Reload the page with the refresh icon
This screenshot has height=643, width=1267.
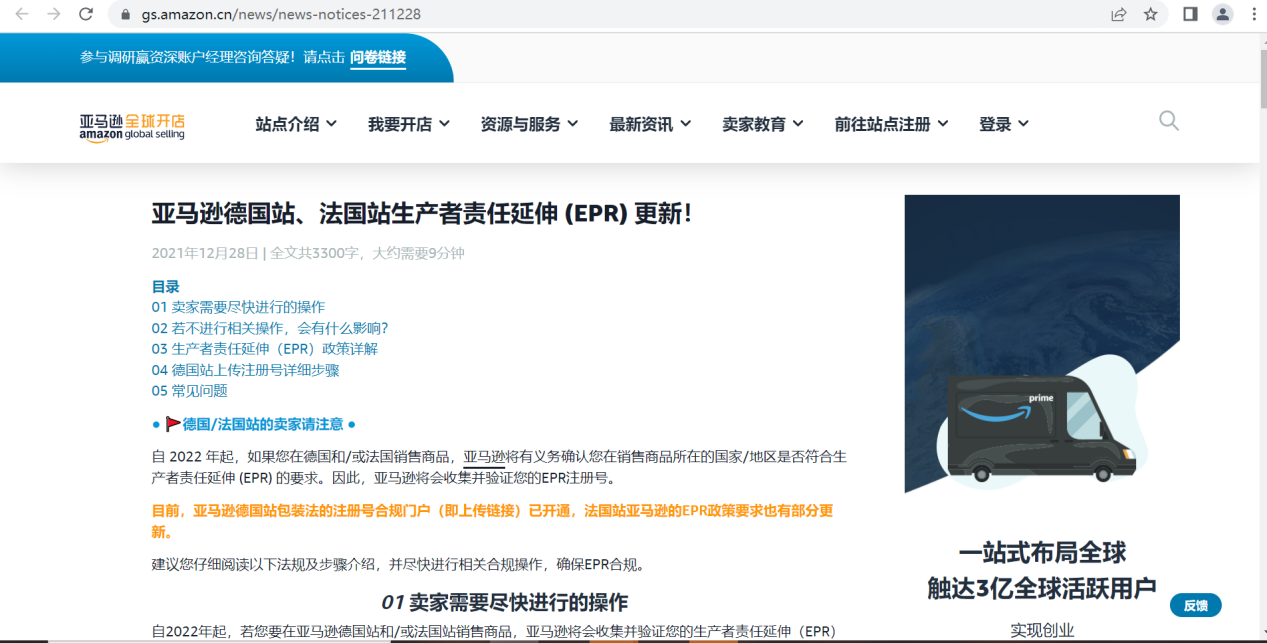click(85, 15)
